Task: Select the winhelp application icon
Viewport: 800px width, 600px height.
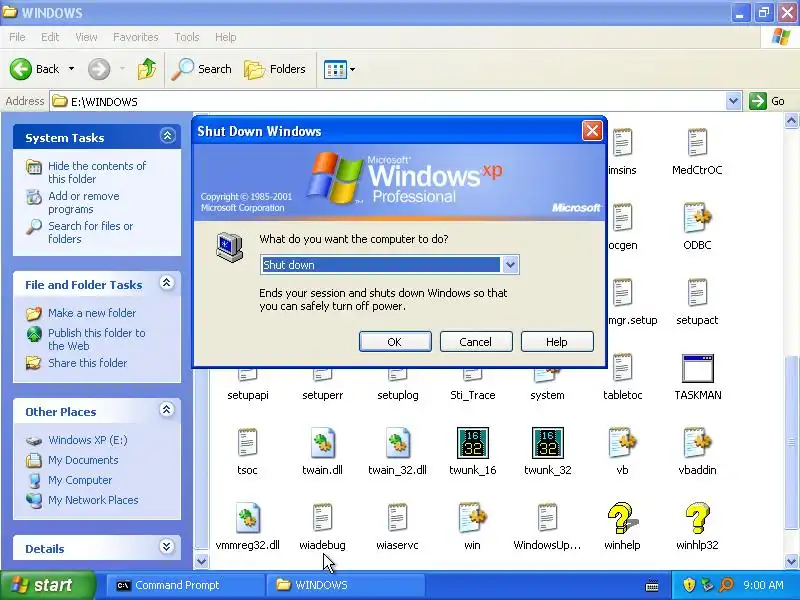Action: 622,518
